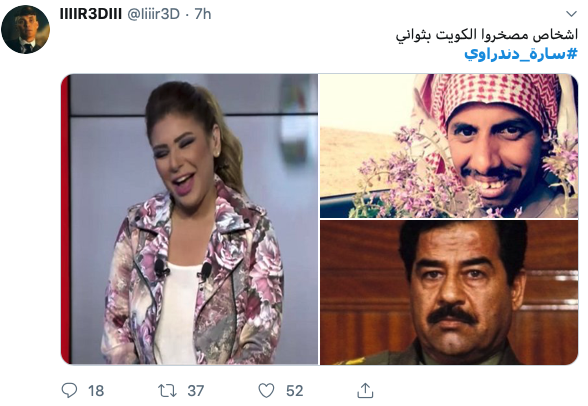Click the 18 replies count

click(x=96, y=391)
